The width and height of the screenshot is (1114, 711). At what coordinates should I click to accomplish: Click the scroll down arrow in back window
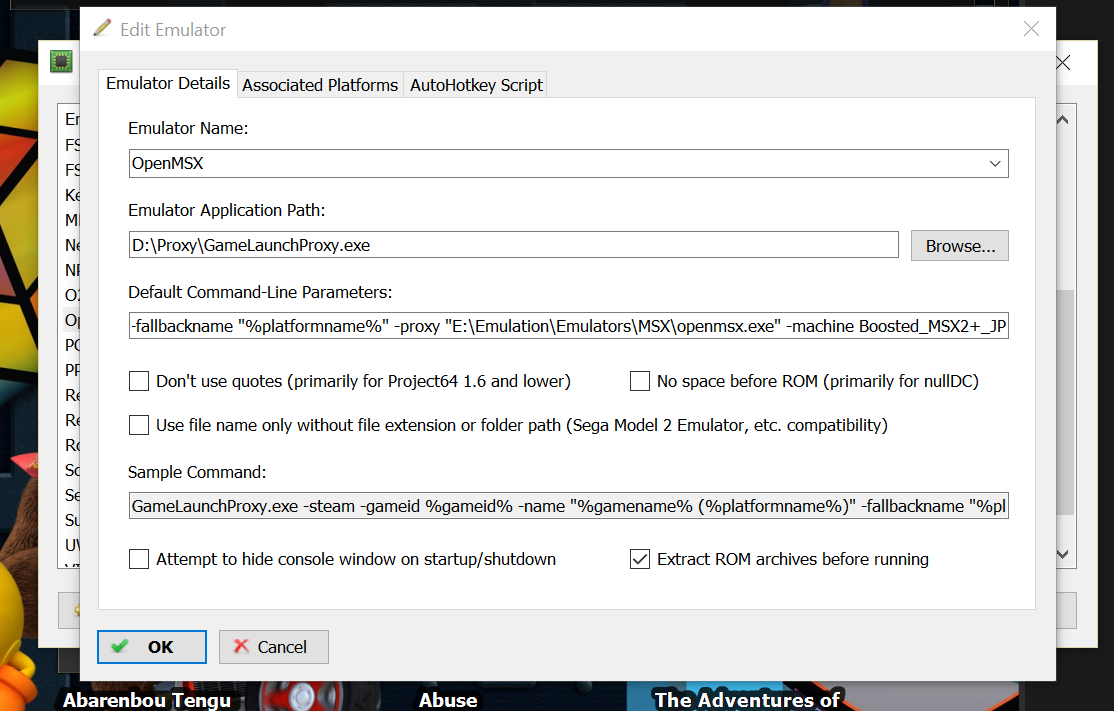(1063, 554)
